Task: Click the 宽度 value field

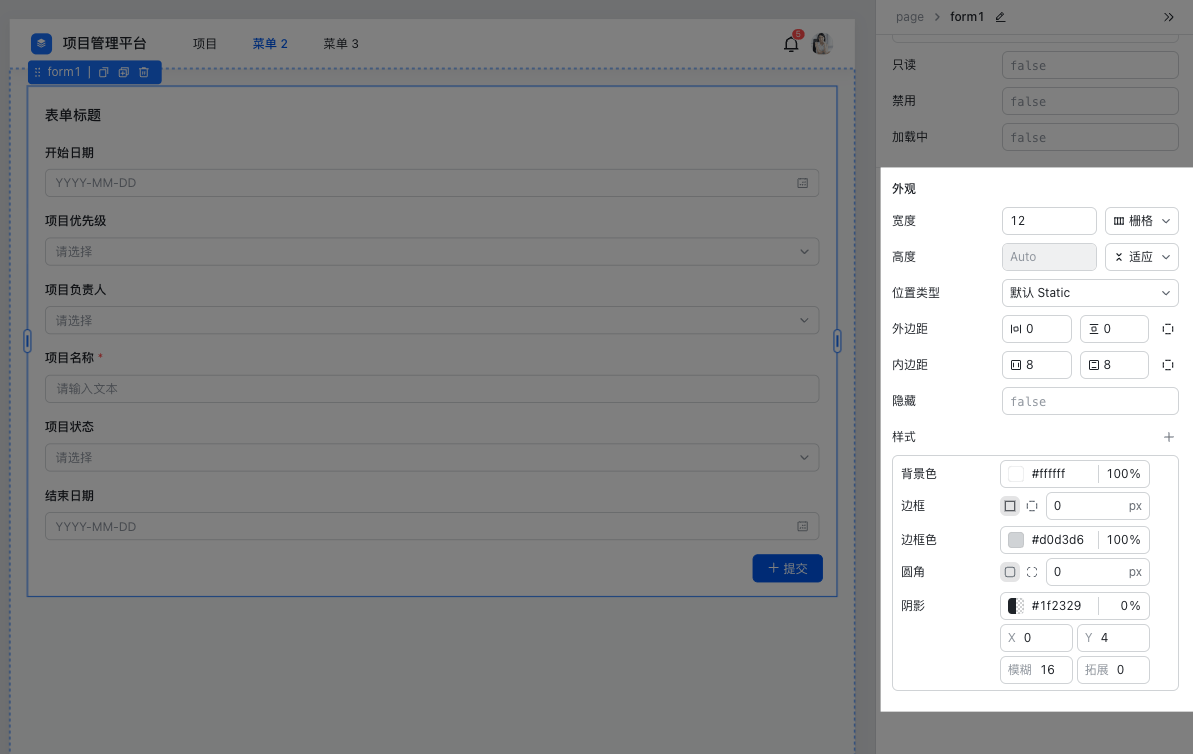Action: [1048, 221]
